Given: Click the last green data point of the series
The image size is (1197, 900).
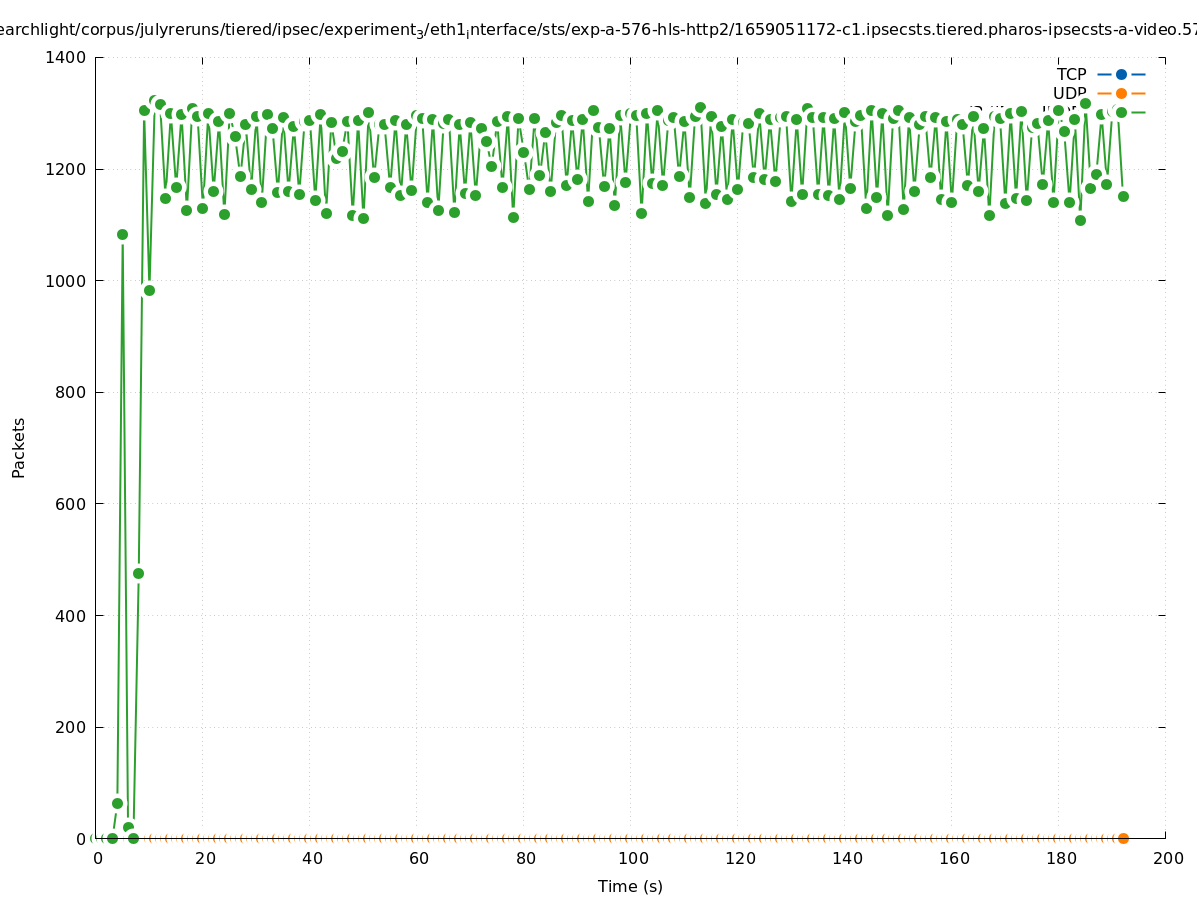Looking at the screenshot, I should point(1123,196).
